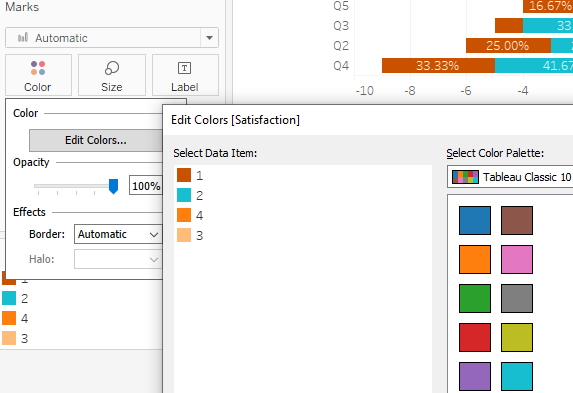The width and height of the screenshot is (573, 393).
Task: Pick the blue palette swatch
Action: point(475,220)
